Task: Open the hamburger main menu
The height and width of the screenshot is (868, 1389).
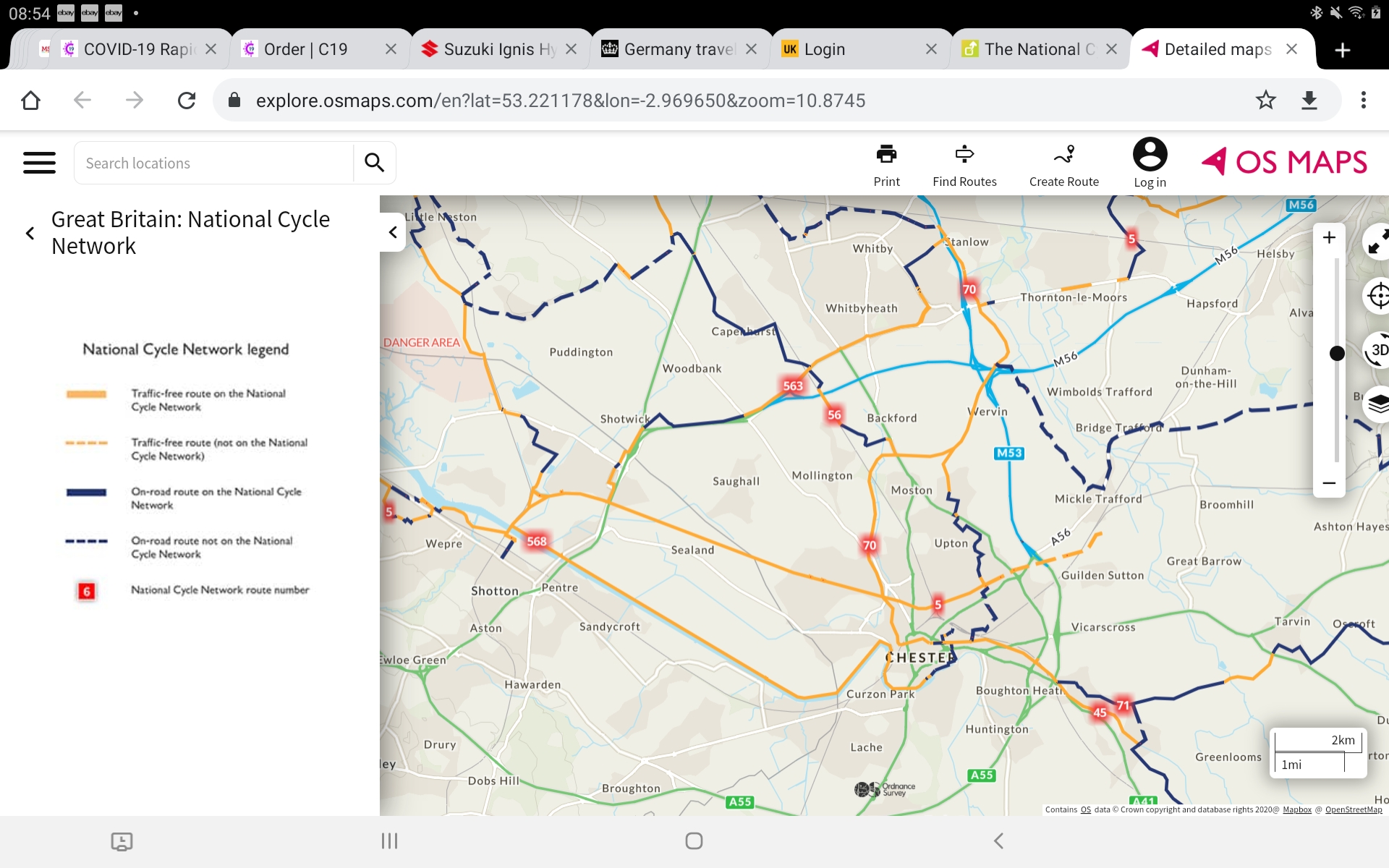Action: (39, 163)
